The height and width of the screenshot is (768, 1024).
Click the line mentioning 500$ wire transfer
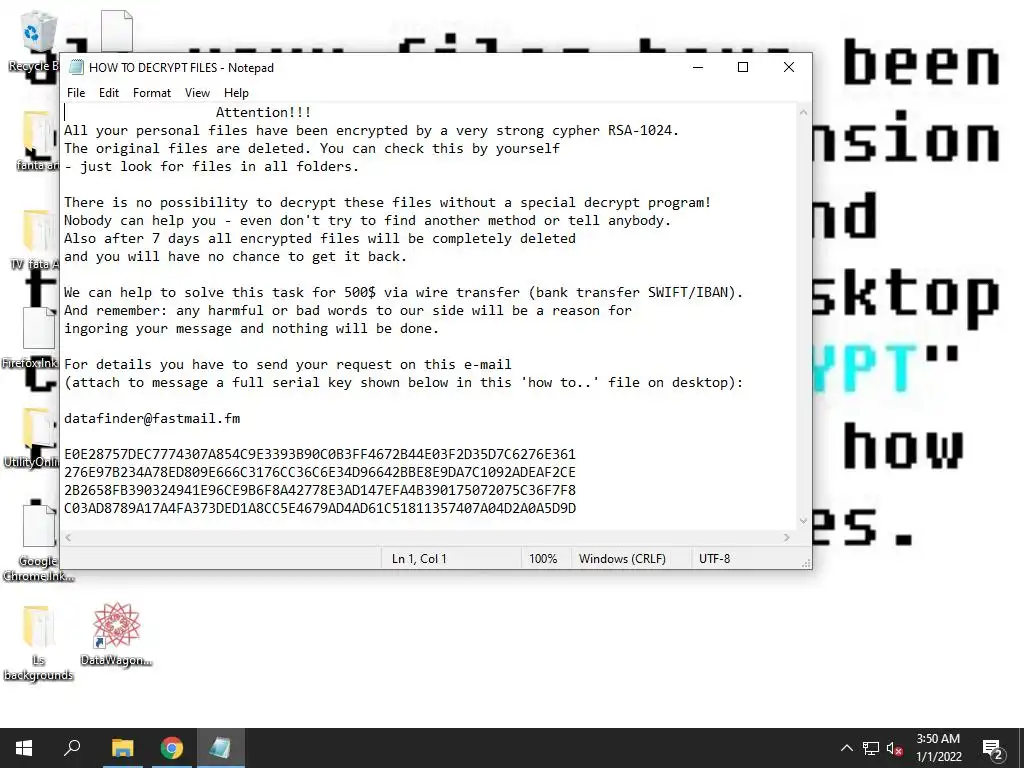(x=404, y=292)
